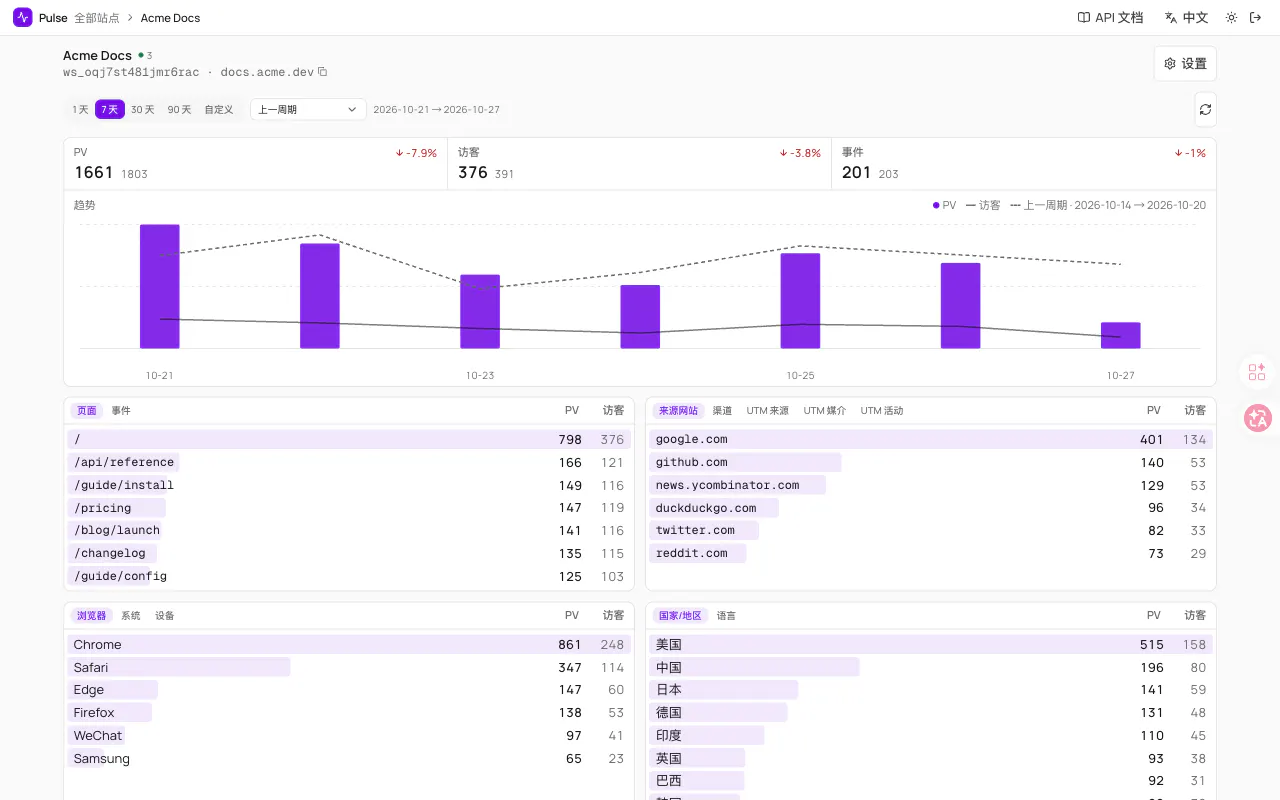1280x800 pixels.
Task: Click the Pulse logo icon
Action: pyautogui.click(x=23, y=17)
